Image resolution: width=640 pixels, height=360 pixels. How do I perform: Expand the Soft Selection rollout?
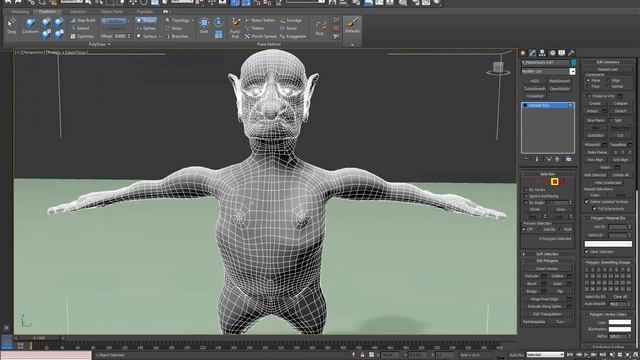coord(547,254)
